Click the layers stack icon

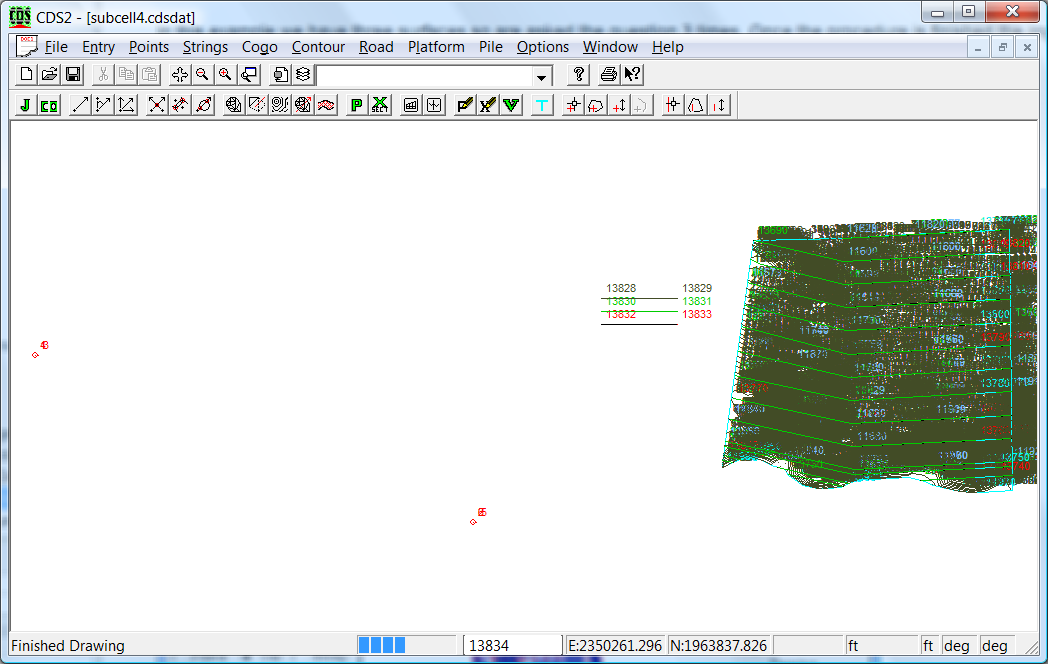[x=303, y=75]
